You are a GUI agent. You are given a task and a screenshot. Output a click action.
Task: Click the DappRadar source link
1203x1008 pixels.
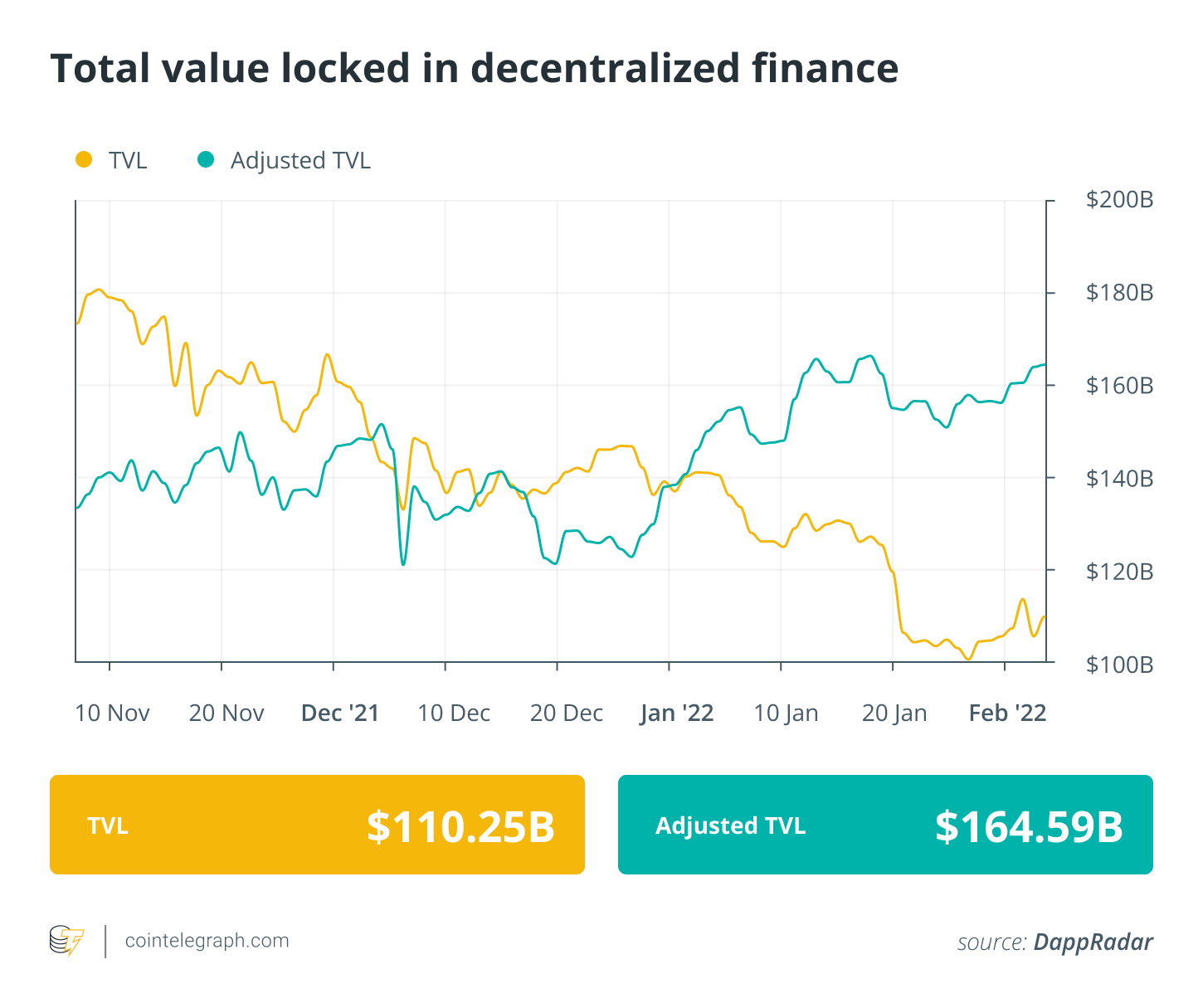[1093, 942]
